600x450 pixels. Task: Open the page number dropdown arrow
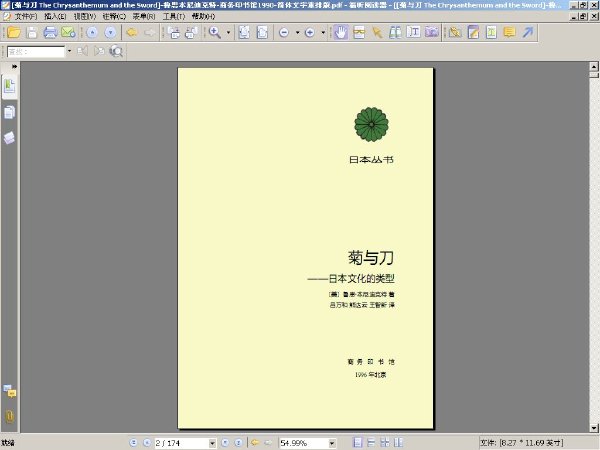pos(212,443)
